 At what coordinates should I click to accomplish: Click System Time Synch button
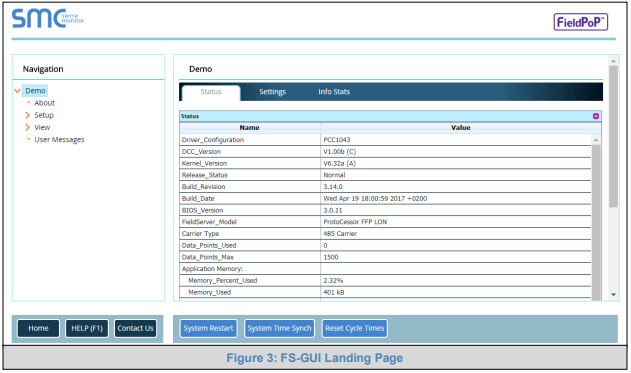click(x=279, y=328)
